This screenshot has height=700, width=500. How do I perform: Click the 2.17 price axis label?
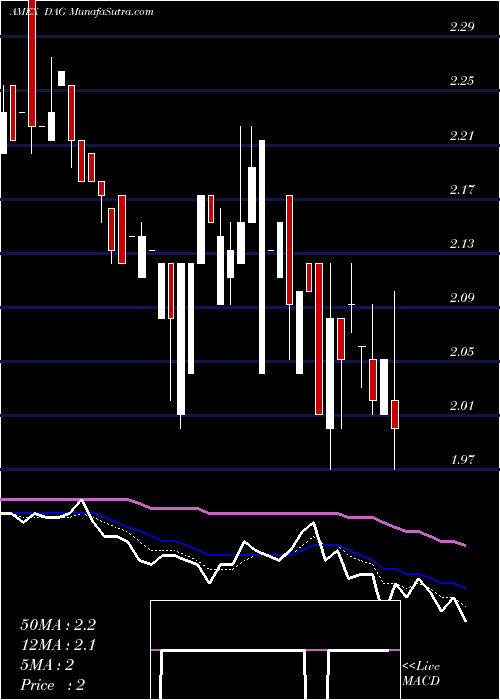462,189
